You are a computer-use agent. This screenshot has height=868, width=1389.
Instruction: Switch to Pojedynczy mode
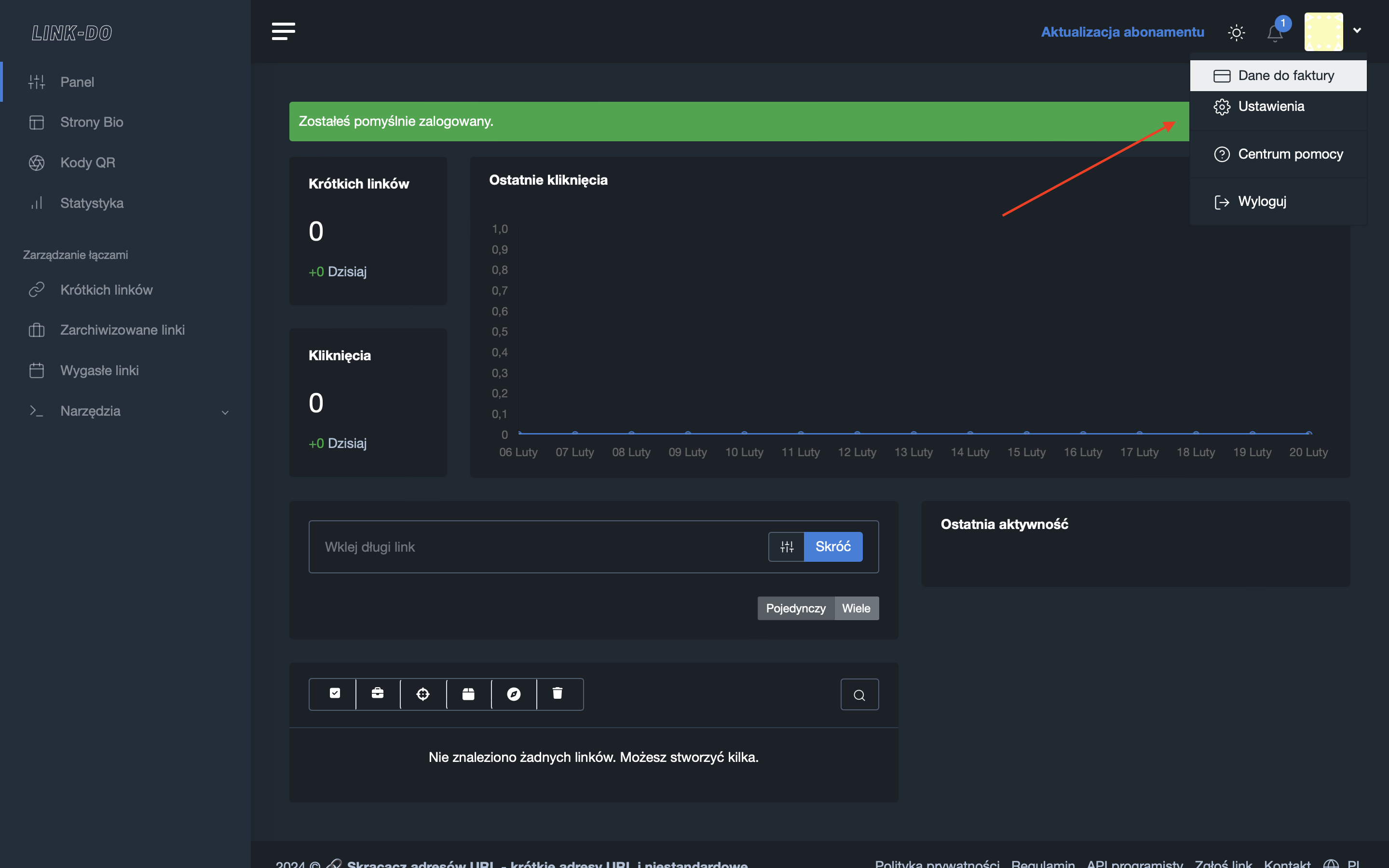point(795,608)
